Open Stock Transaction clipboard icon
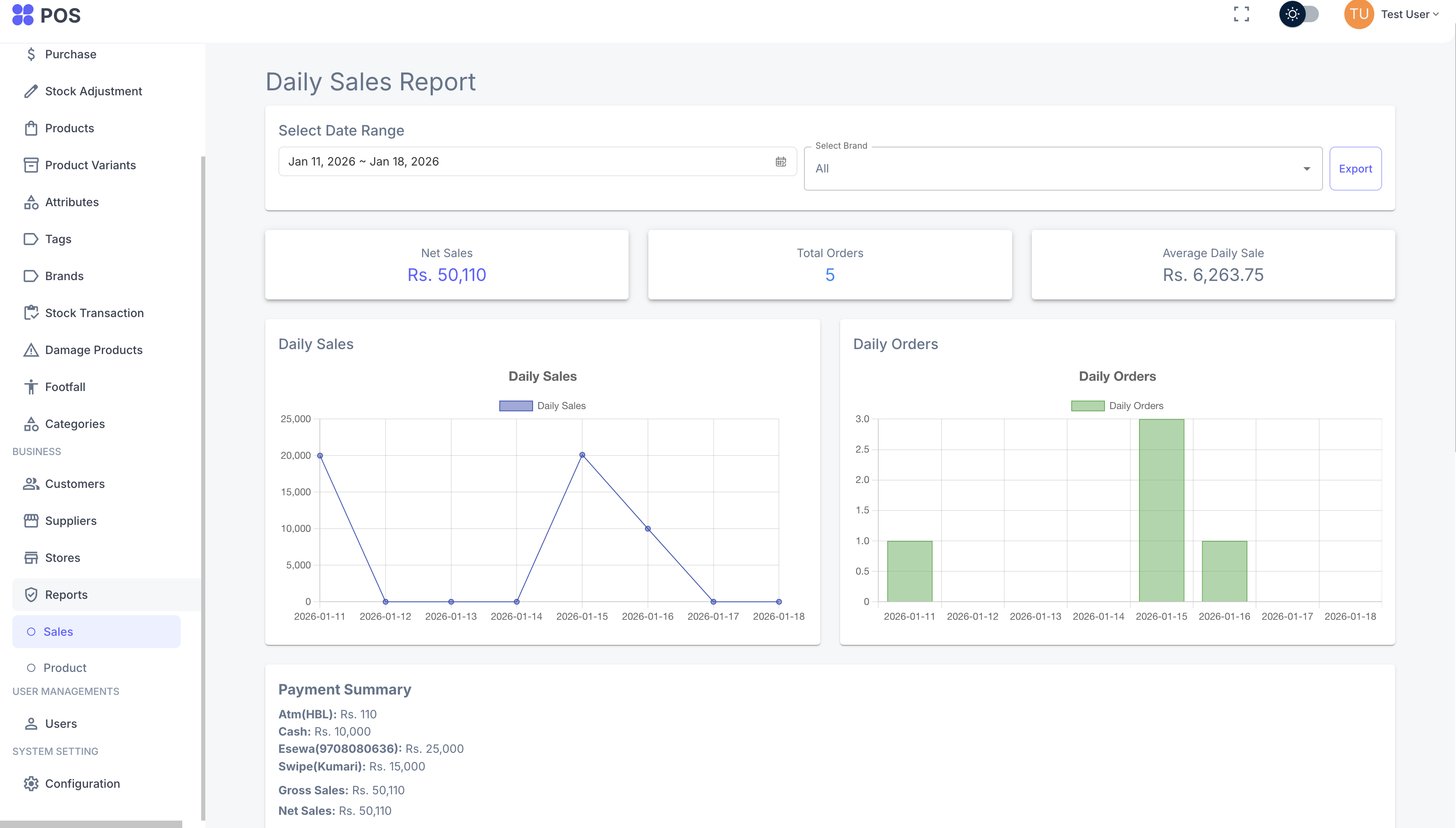 point(31,313)
